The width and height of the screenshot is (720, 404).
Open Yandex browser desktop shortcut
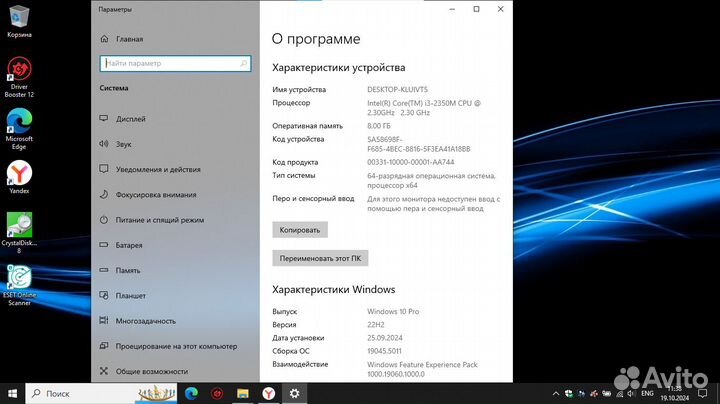tap(19, 177)
